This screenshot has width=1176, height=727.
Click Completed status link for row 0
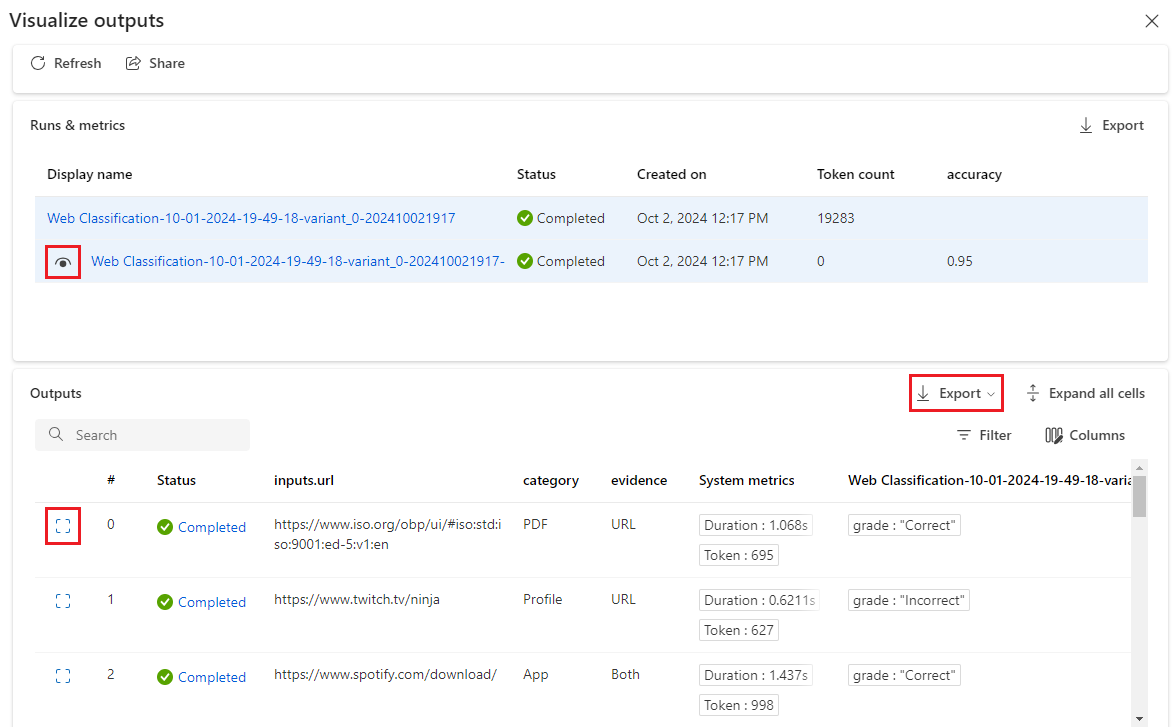coord(211,527)
